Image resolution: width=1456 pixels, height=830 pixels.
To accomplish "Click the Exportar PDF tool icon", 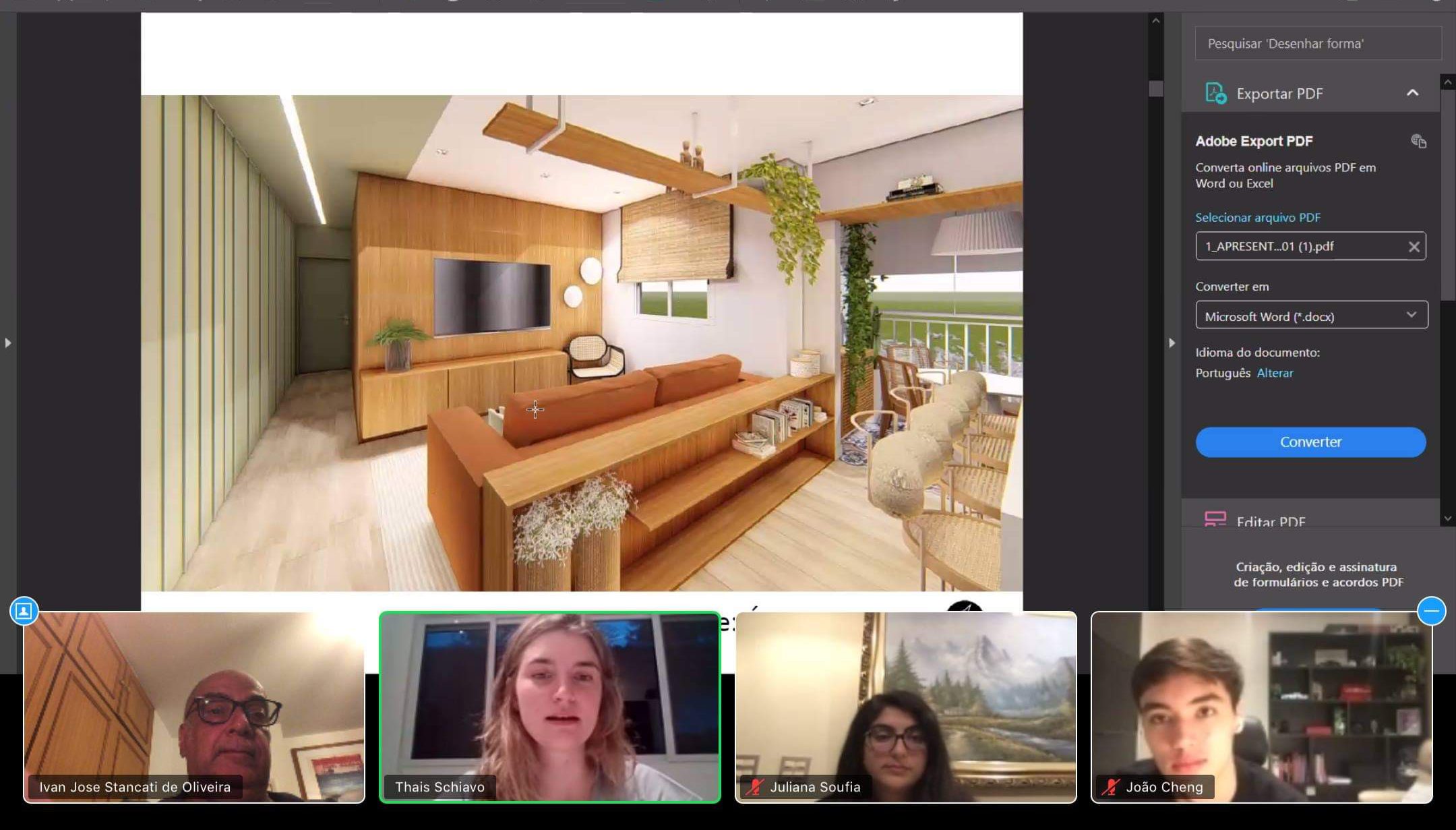I will (x=1215, y=93).
